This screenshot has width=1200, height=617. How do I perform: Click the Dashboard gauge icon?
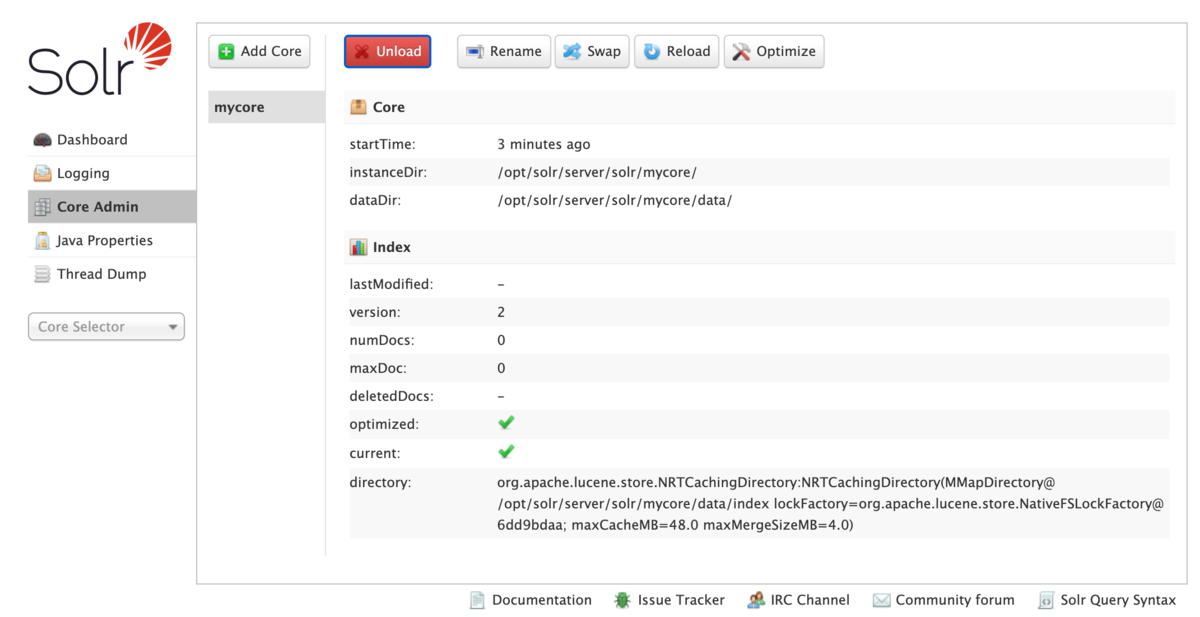[42, 140]
